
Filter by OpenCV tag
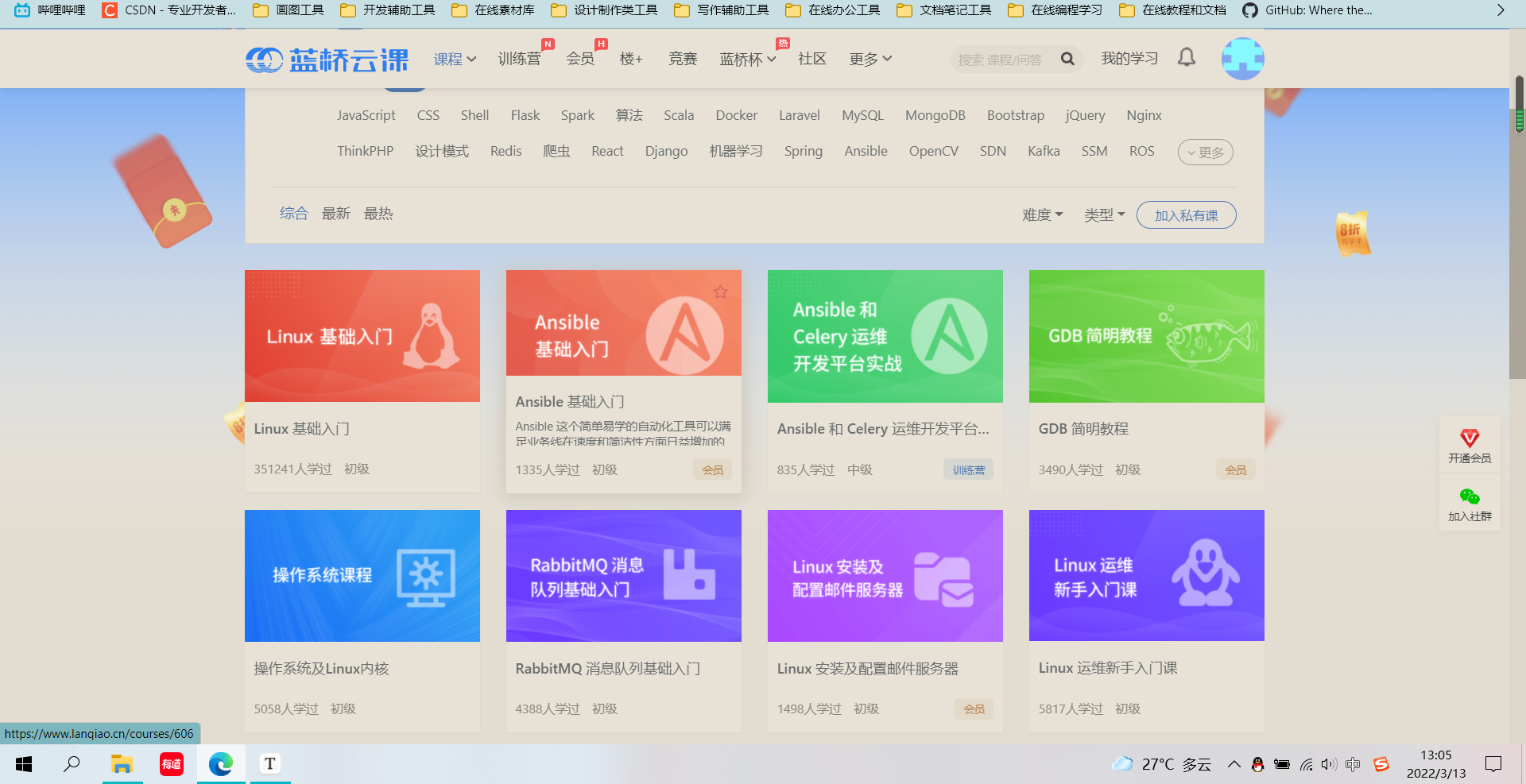[933, 151]
